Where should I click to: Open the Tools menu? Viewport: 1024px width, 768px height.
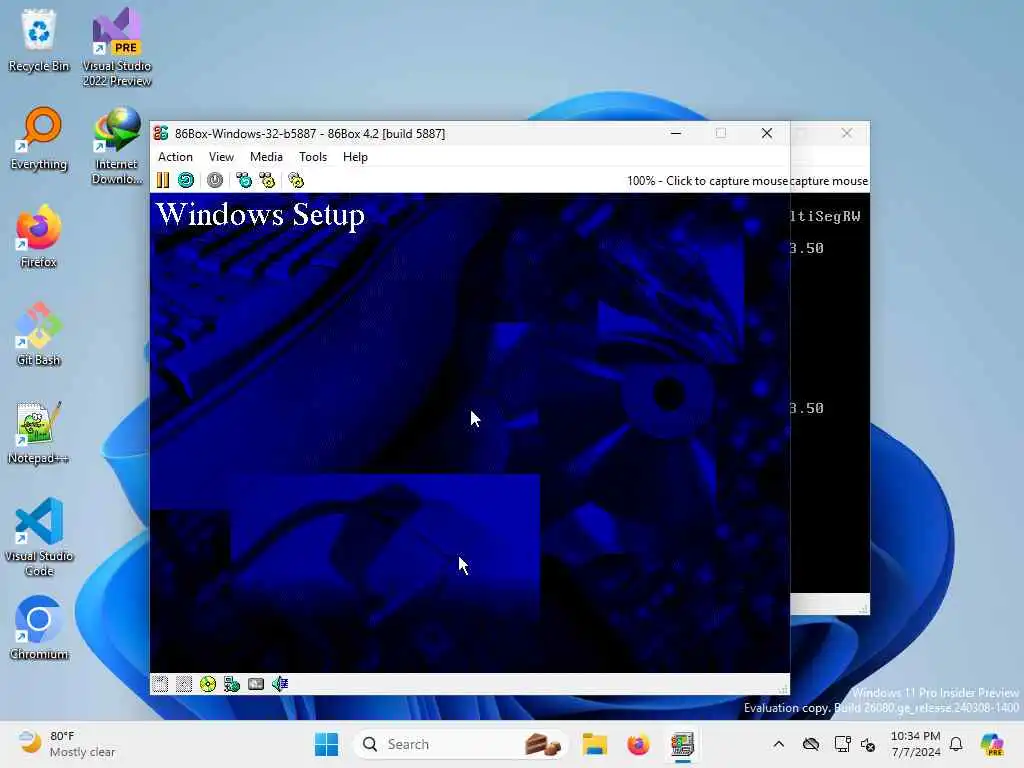tap(313, 157)
